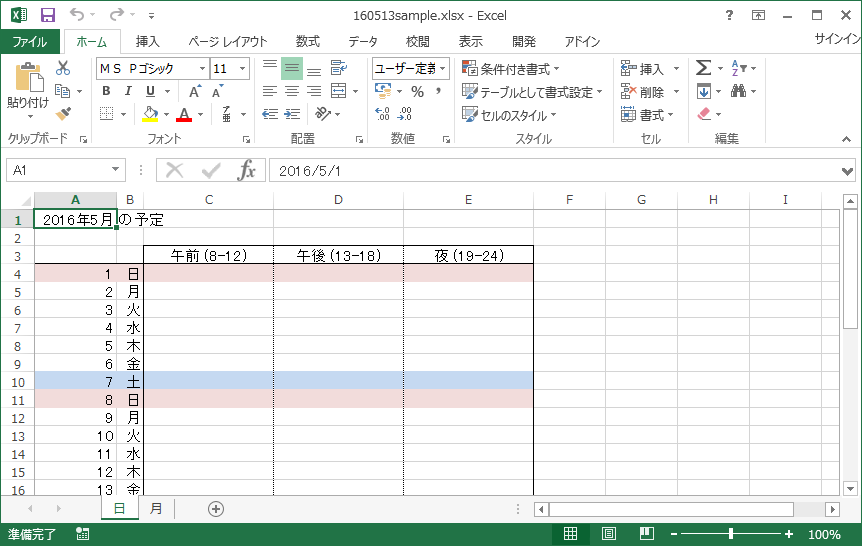
Task: Toggle bold formatting
Action: point(106,91)
